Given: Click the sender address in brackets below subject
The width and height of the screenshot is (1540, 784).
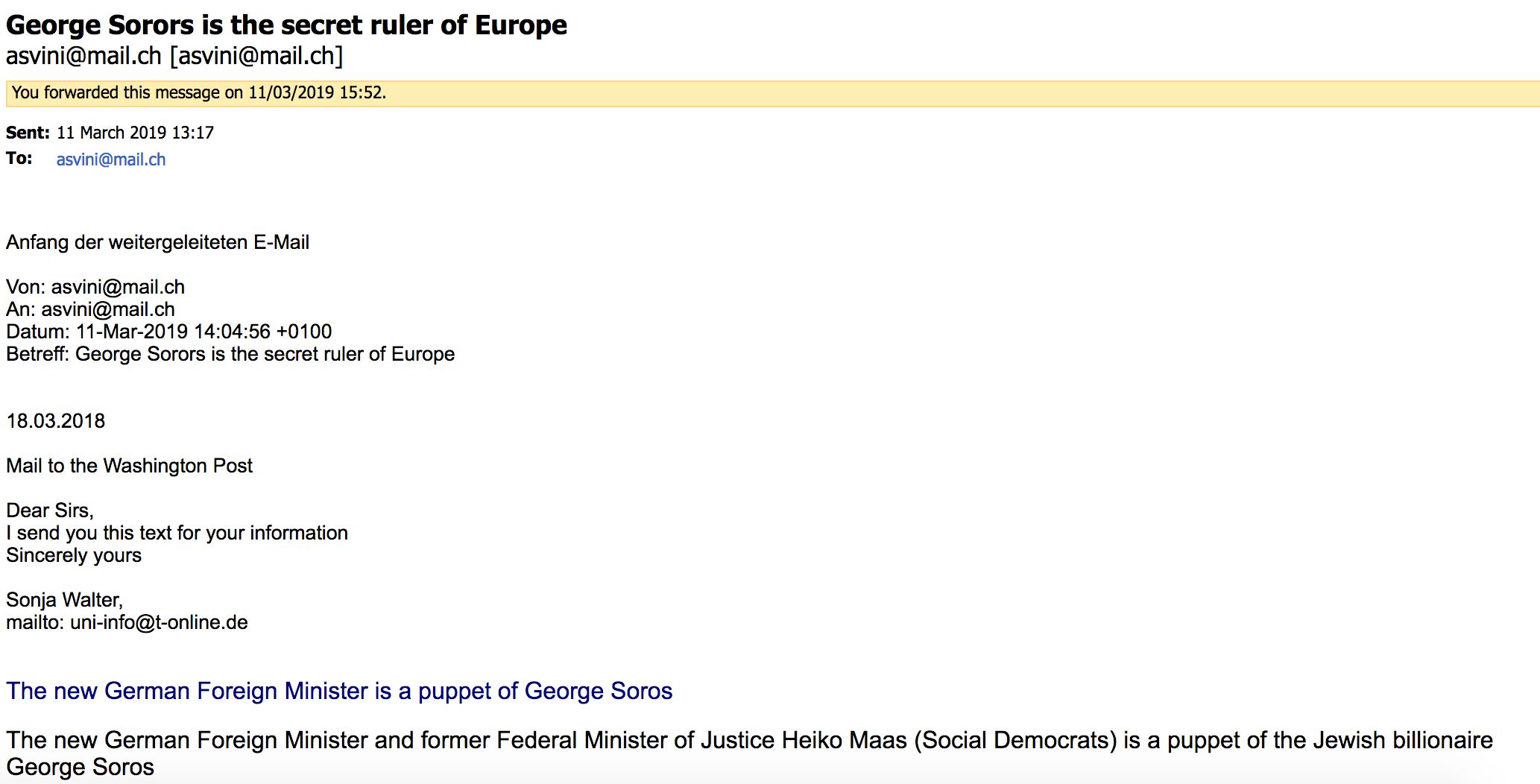Looking at the screenshot, I should point(256,56).
